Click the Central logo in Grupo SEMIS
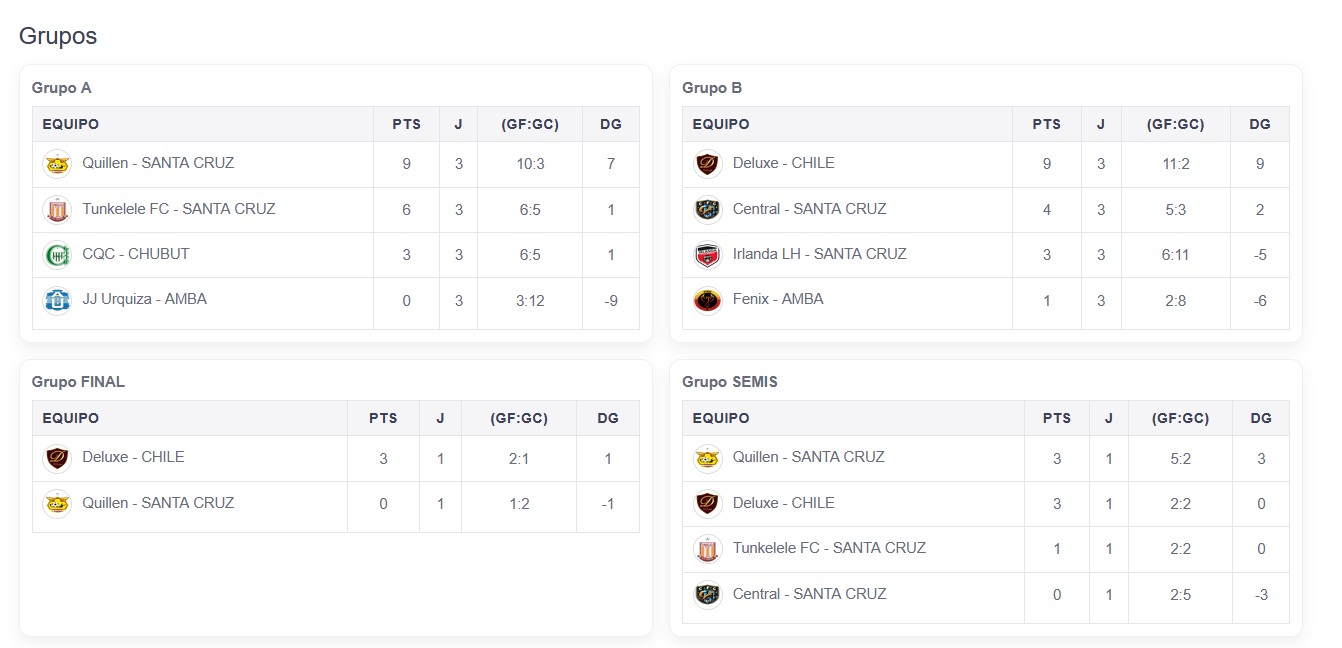This screenshot has height=648, width=1342. 708,595
